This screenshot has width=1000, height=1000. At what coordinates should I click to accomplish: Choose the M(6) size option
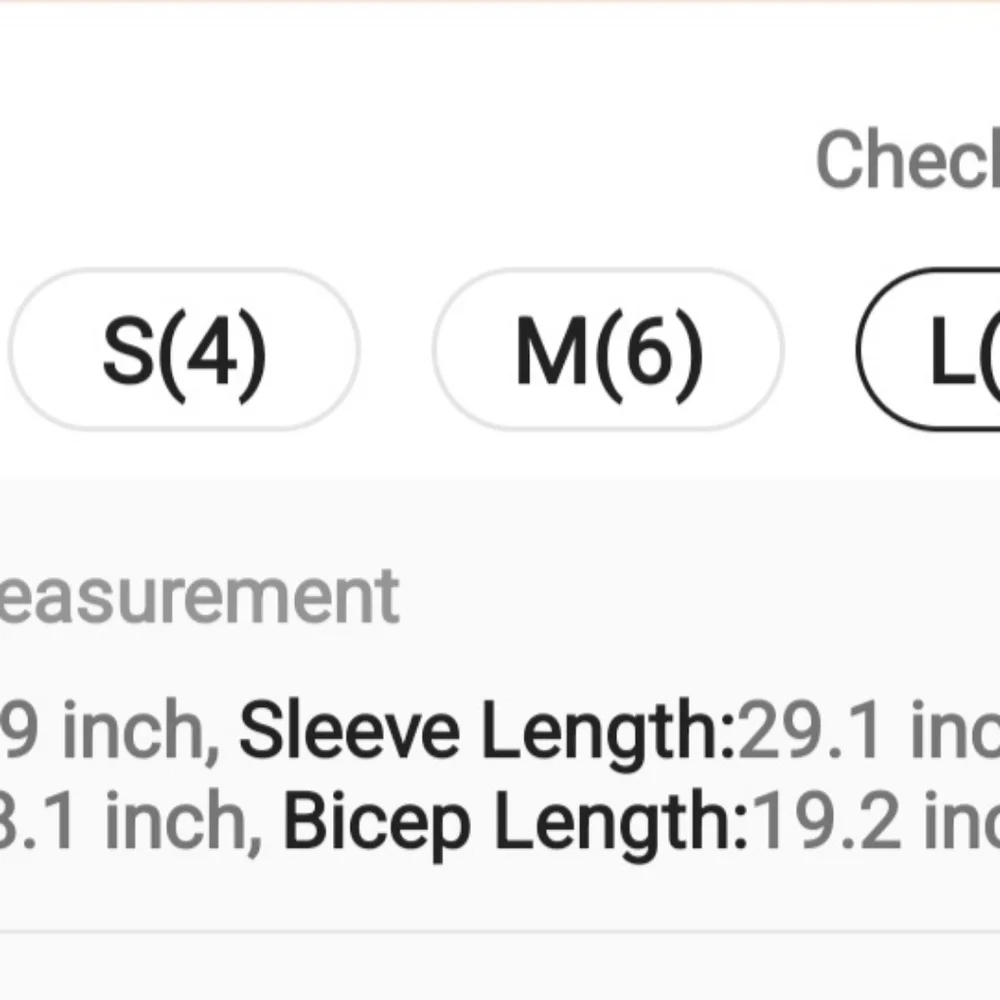coord(608,351)
